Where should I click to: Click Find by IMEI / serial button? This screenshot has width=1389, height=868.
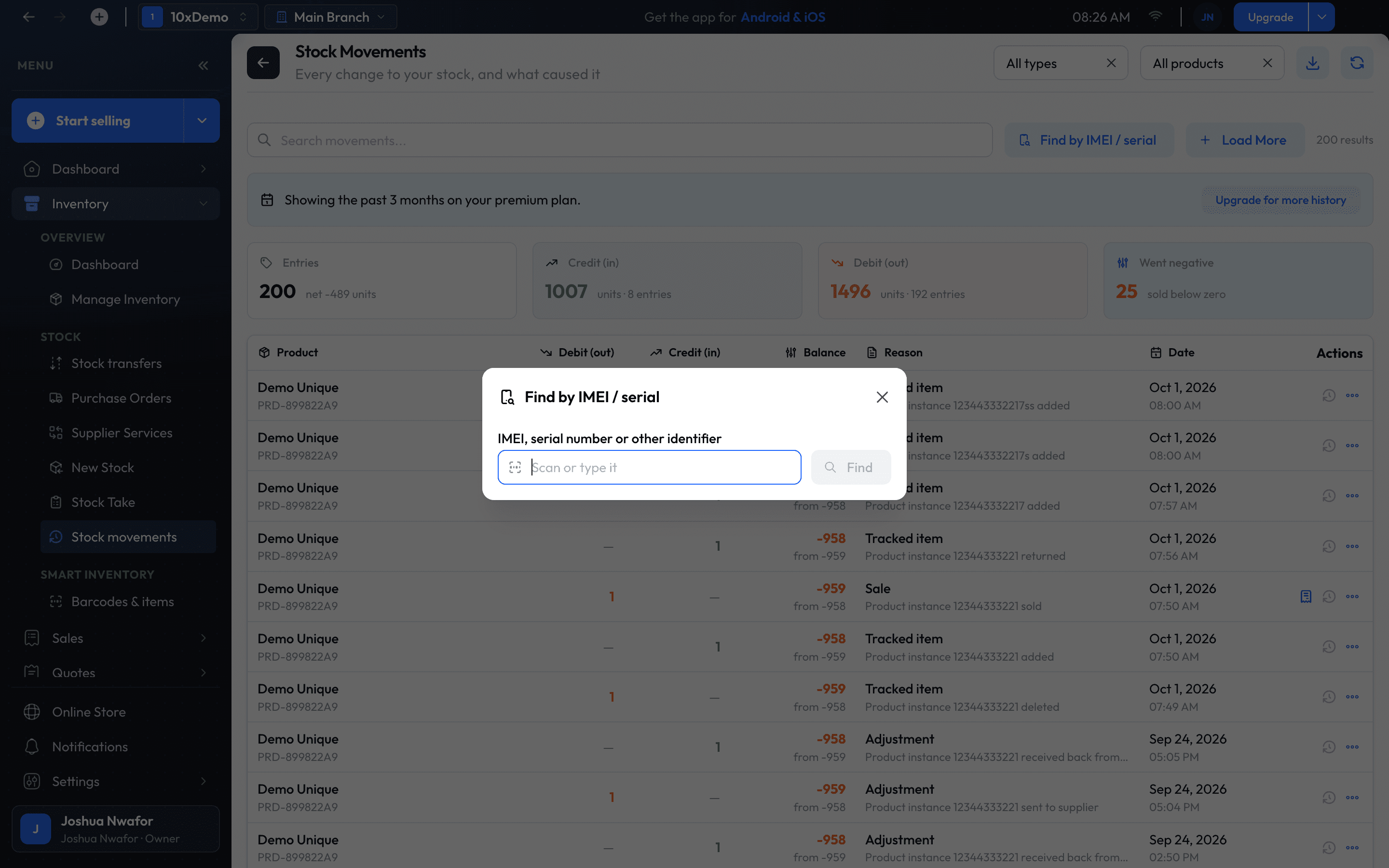coord(1089,140)
